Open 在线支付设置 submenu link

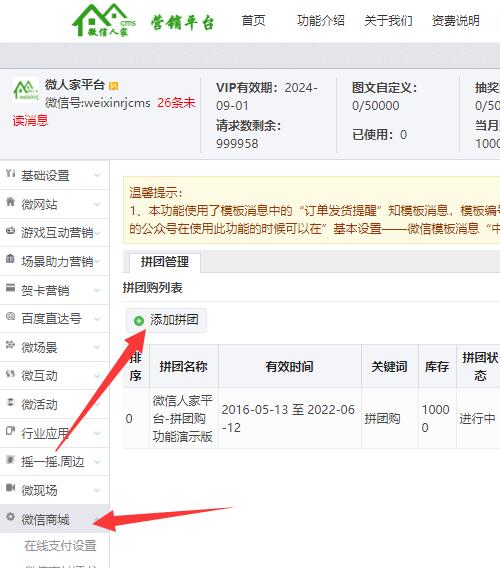(60, 546)
